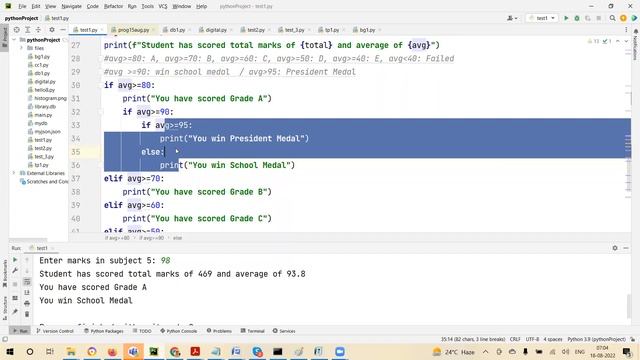
Task: Open Terminal tool window
Action: point(252,331)
